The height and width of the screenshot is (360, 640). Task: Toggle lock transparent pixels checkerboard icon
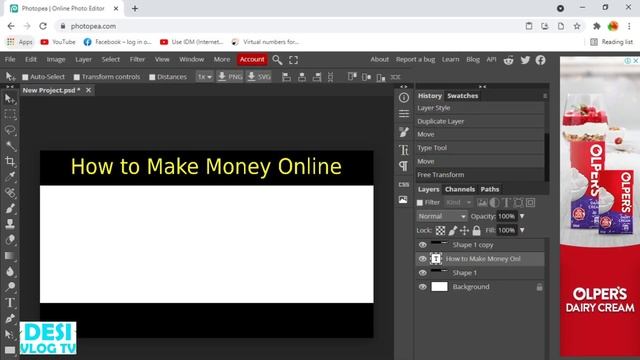point(440,231)
